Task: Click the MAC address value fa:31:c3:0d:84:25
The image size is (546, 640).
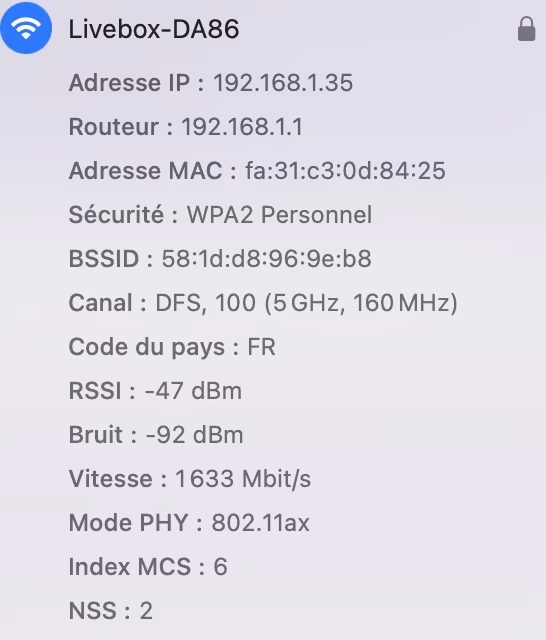Action: pos(345,171)
